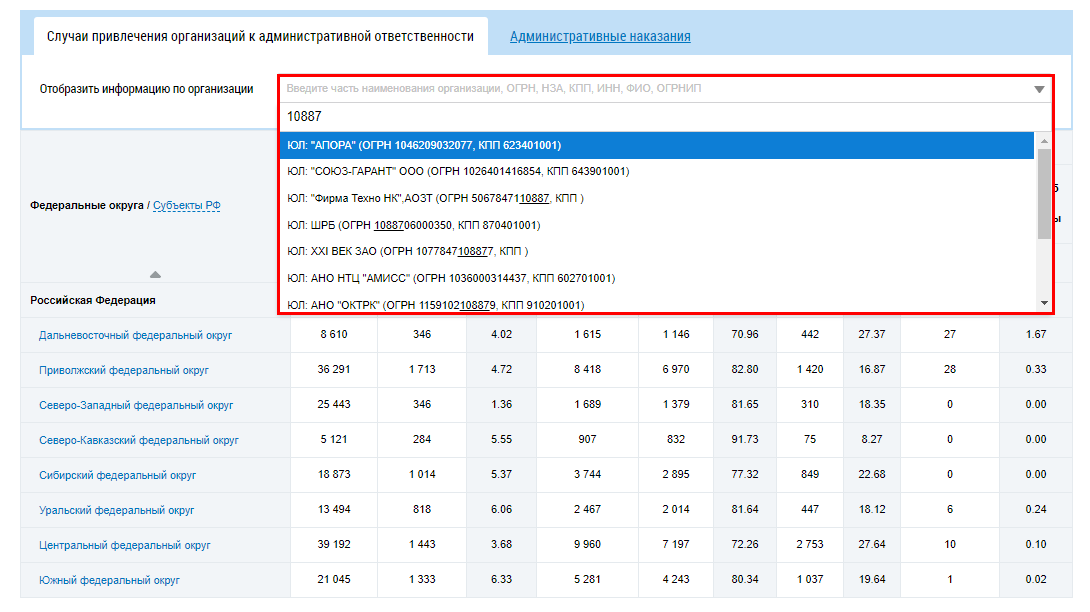The height and width of the screenshot is (612, 1090).
Task: Click the sort arrow under Федеральные округа
Action: point(155,274)
